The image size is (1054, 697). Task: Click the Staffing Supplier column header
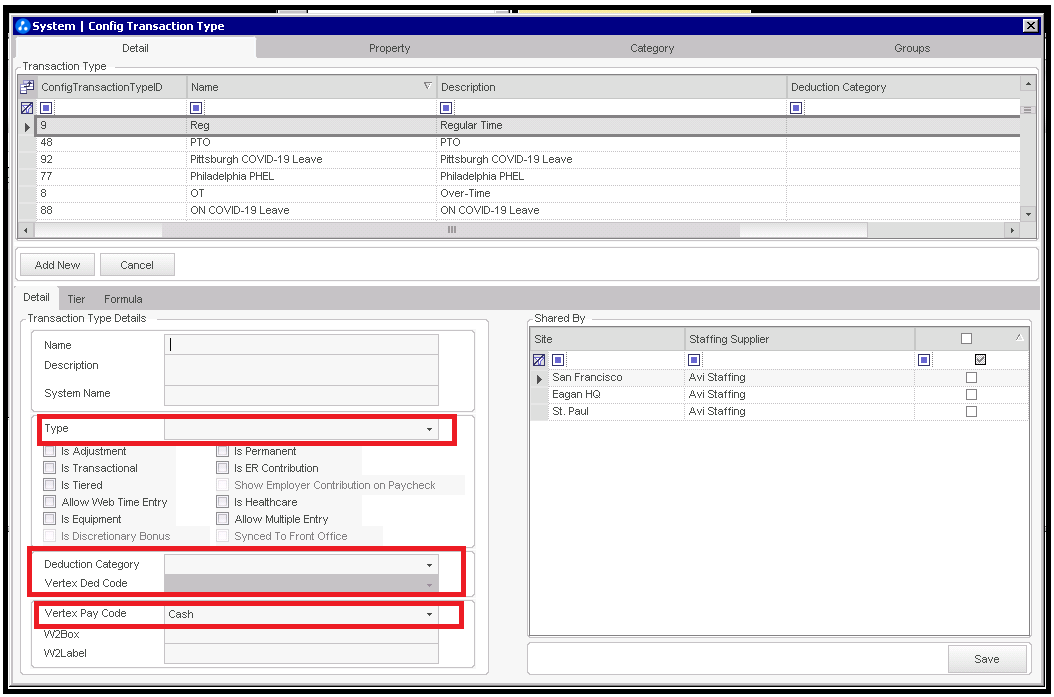click(799, 339)
